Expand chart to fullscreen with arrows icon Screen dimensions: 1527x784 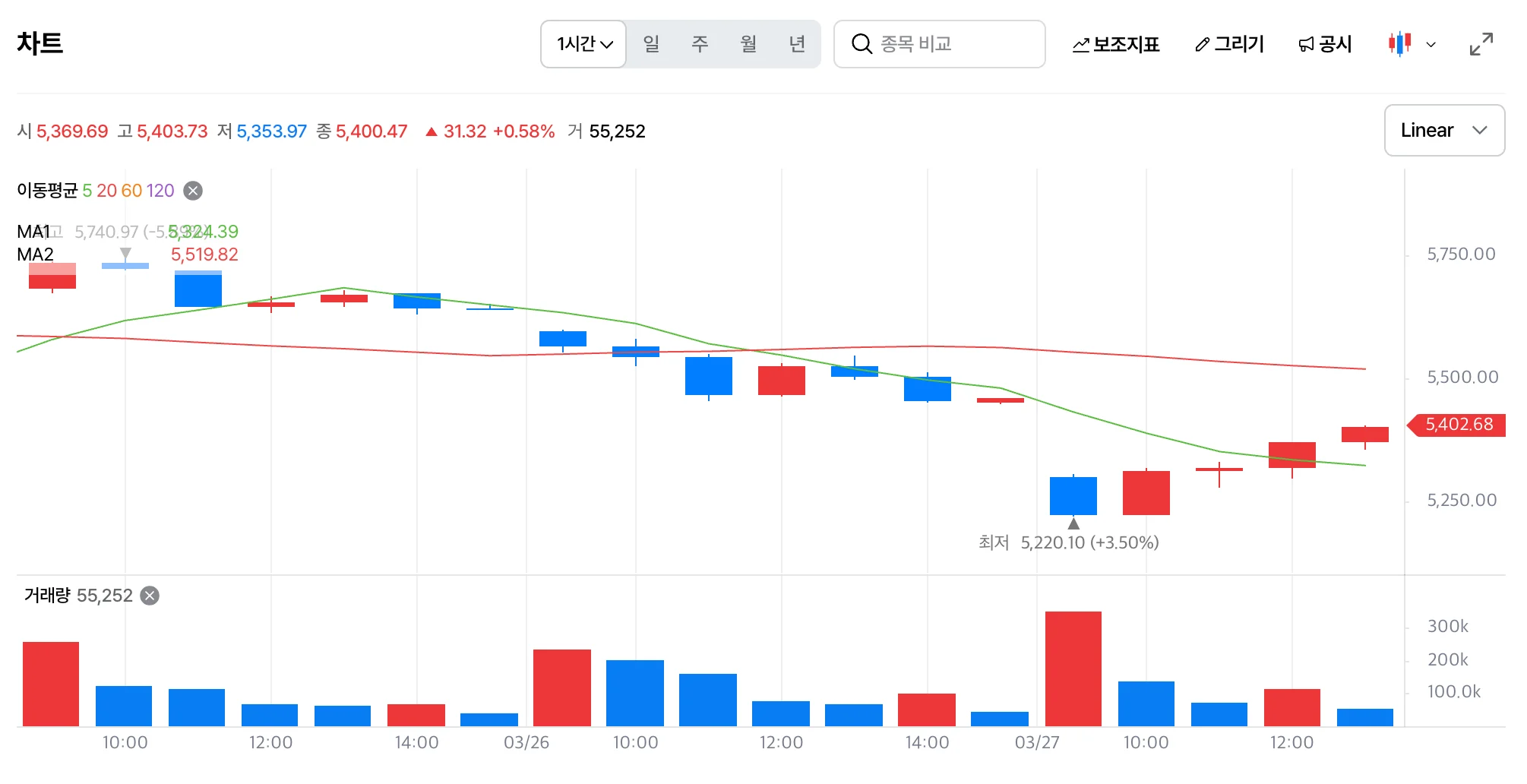click(x=1481, y=44)
